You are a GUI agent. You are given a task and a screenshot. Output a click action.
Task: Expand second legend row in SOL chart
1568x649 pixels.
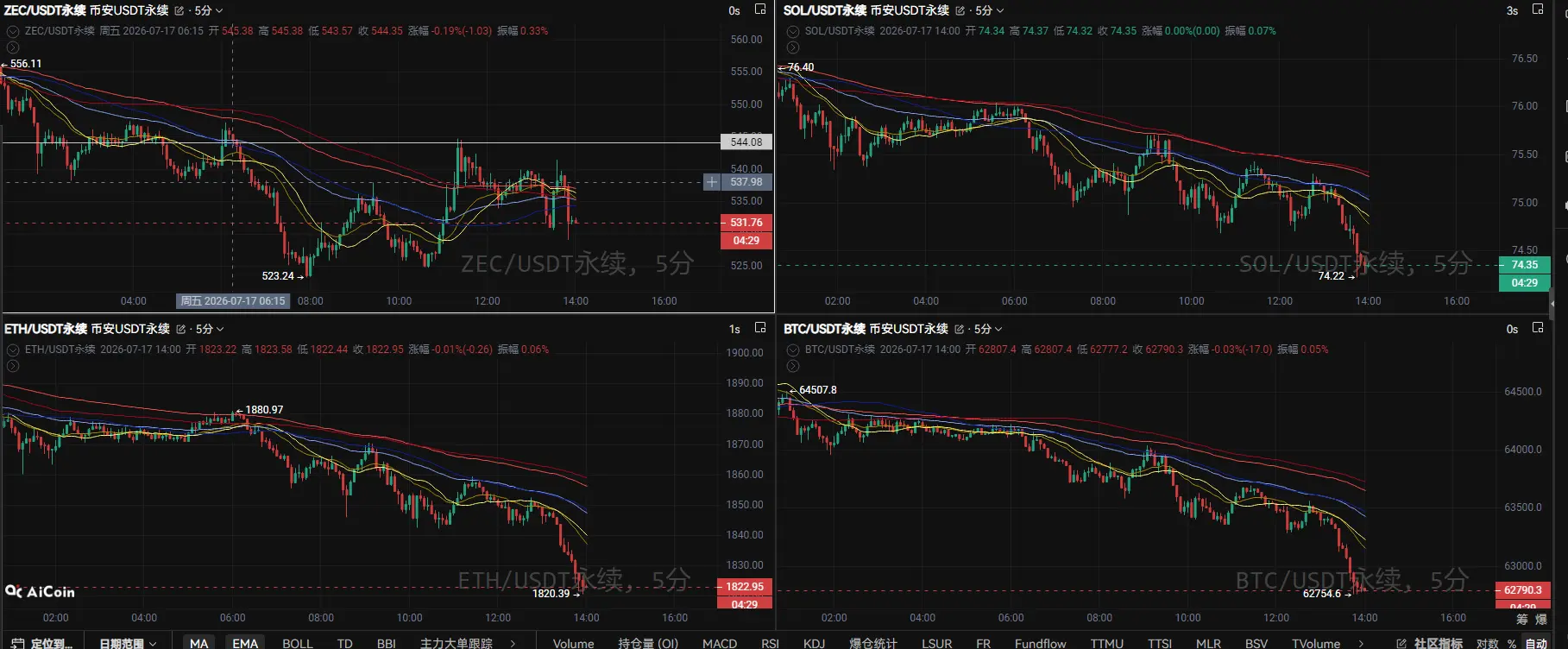click(x=793, y=47)
